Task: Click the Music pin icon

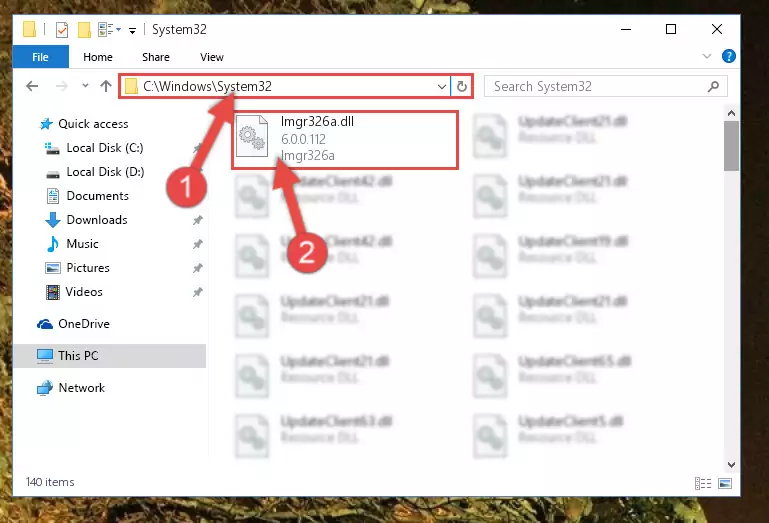Action: tap(198, 244)
